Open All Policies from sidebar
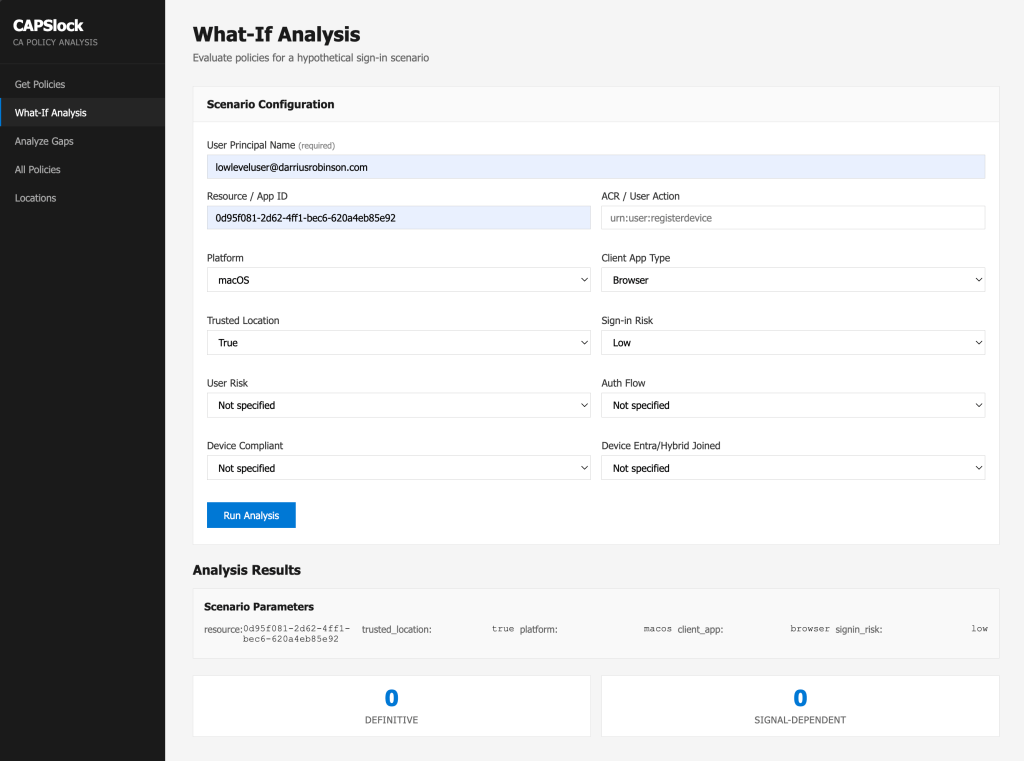The image size is (1024, 761). coord(38,170)
